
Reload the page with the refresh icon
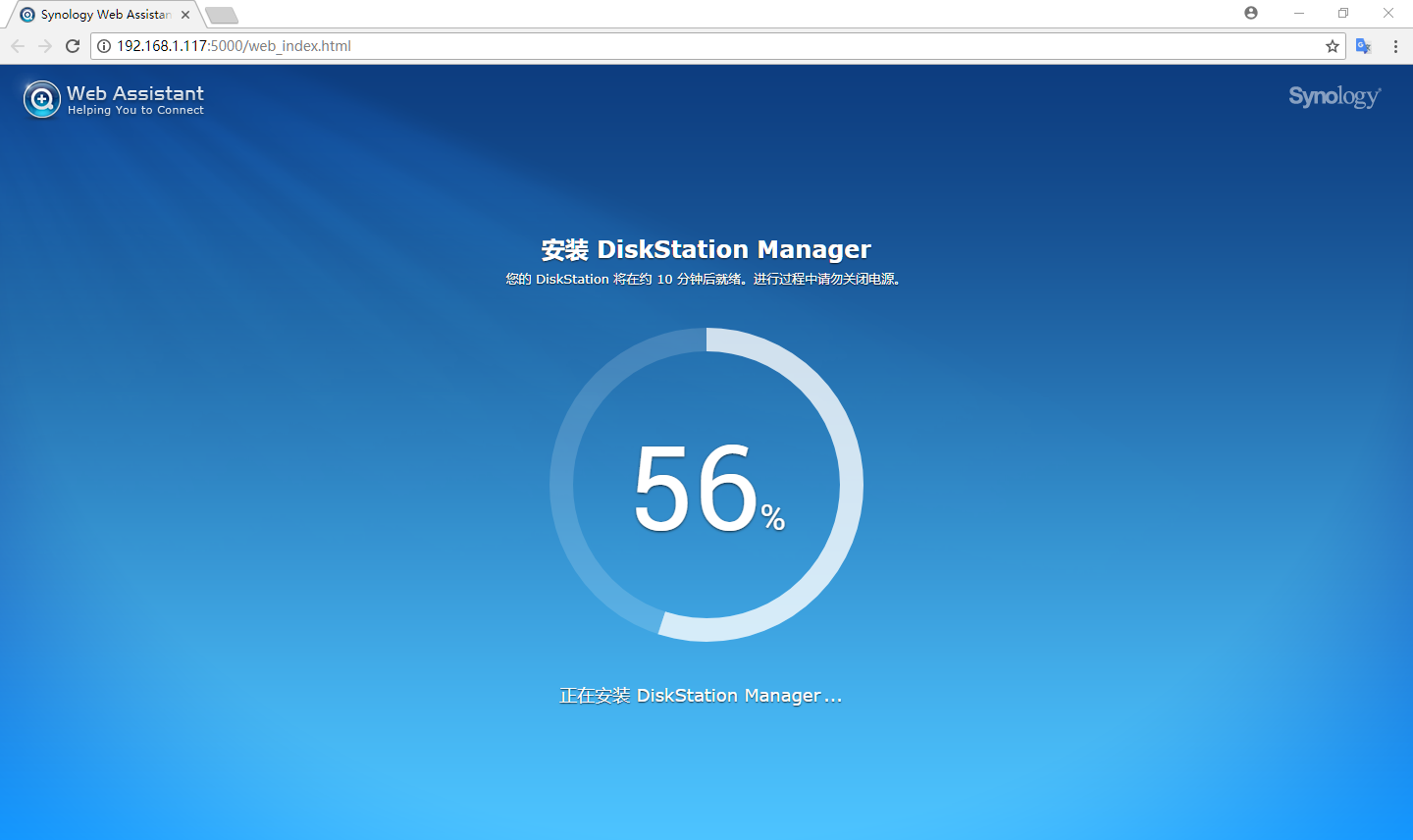73,46
